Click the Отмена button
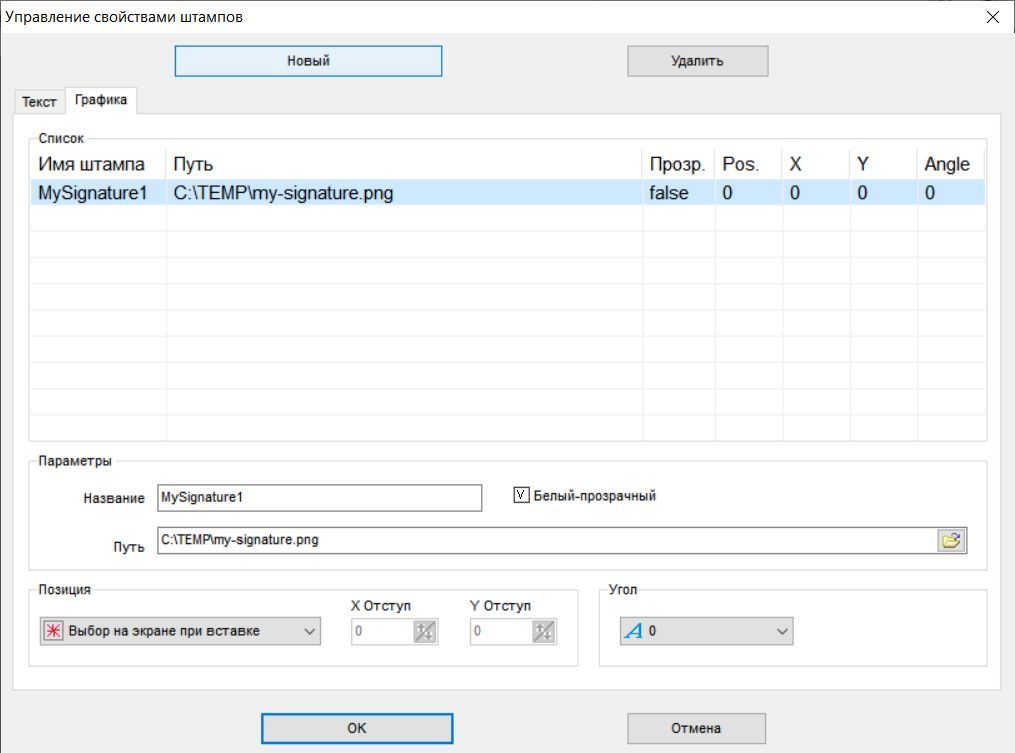The height and width of the screenshot is (753, 1015). [696, 728]
